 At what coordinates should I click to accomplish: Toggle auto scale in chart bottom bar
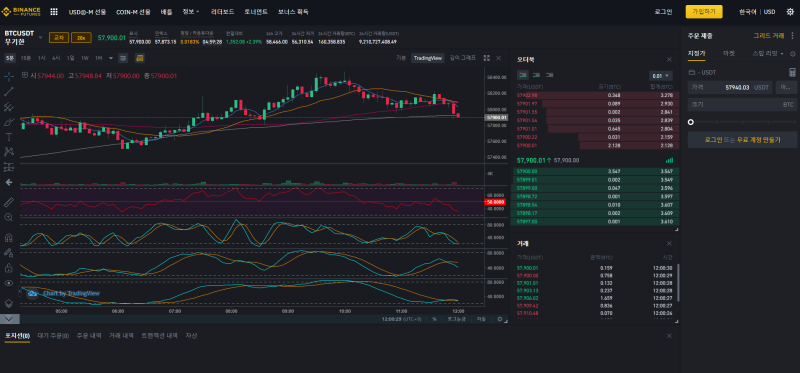[481, 319]
